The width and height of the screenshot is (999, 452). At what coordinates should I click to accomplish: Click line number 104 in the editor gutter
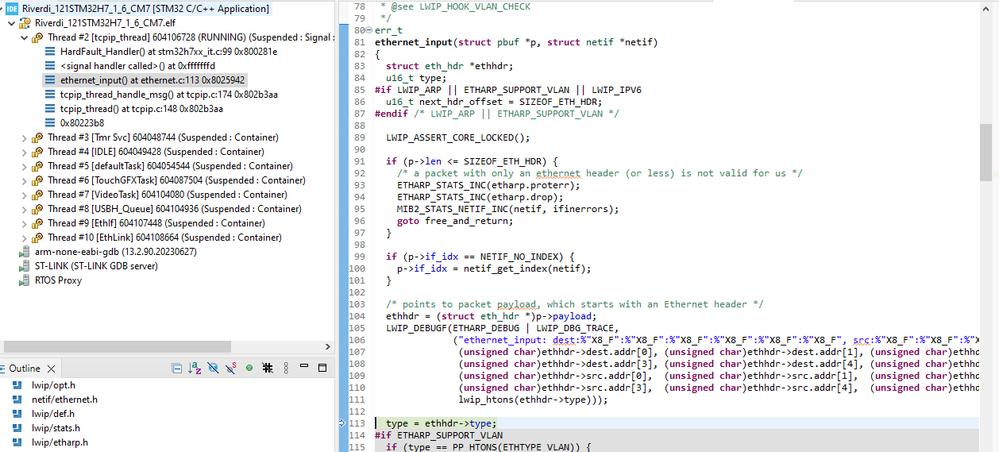pos(357,316)
